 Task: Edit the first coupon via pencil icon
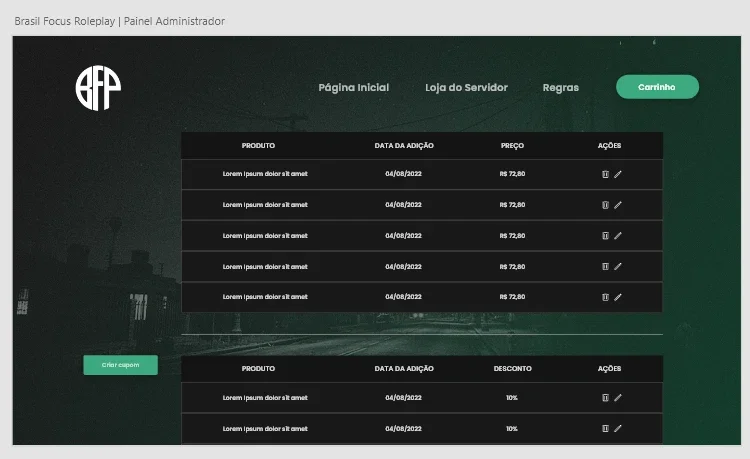618,397
